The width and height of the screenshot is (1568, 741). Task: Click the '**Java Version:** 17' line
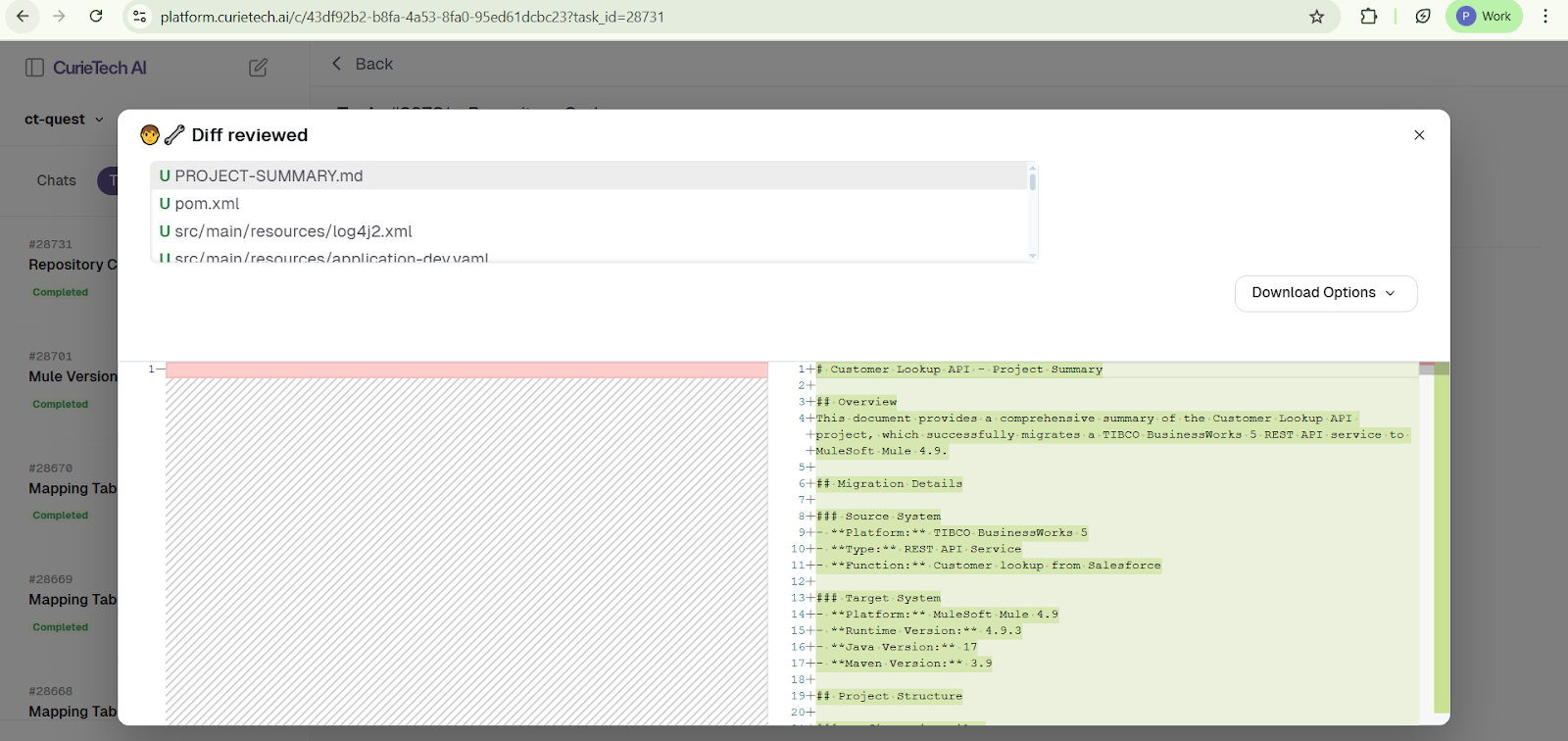898,647
